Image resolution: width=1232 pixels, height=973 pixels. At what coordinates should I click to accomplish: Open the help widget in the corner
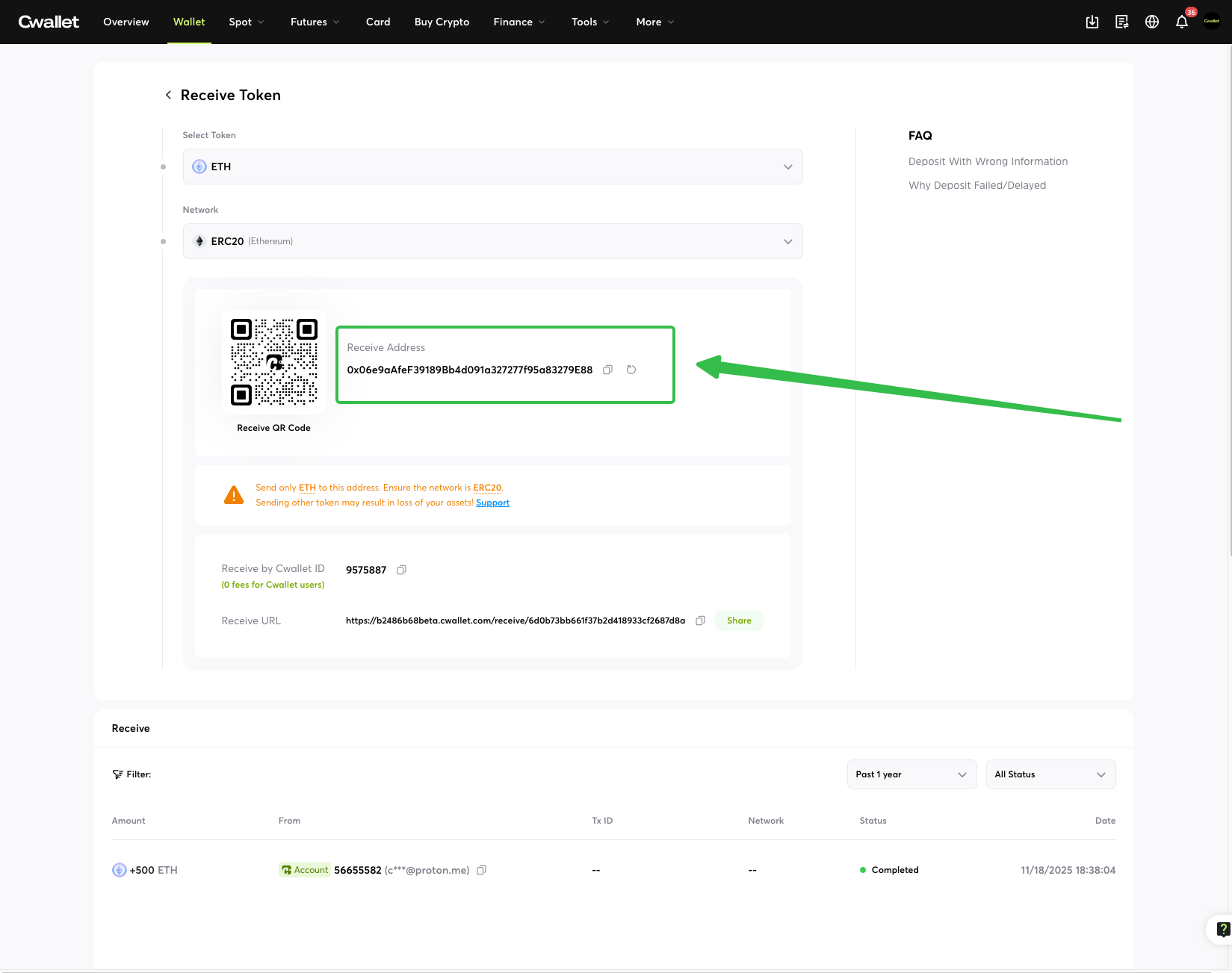click(x=1222, y=929)
